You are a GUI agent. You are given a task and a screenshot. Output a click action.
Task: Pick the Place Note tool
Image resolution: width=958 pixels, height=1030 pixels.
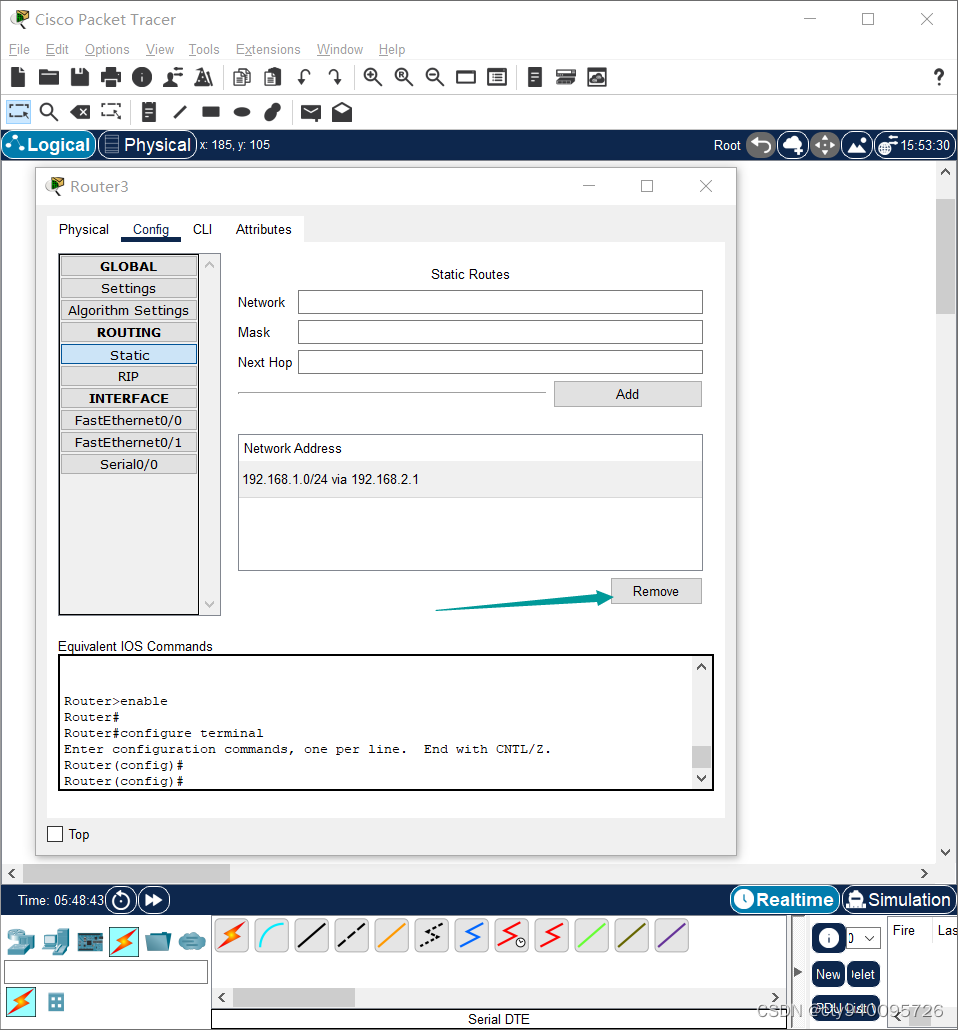[149, 112]
